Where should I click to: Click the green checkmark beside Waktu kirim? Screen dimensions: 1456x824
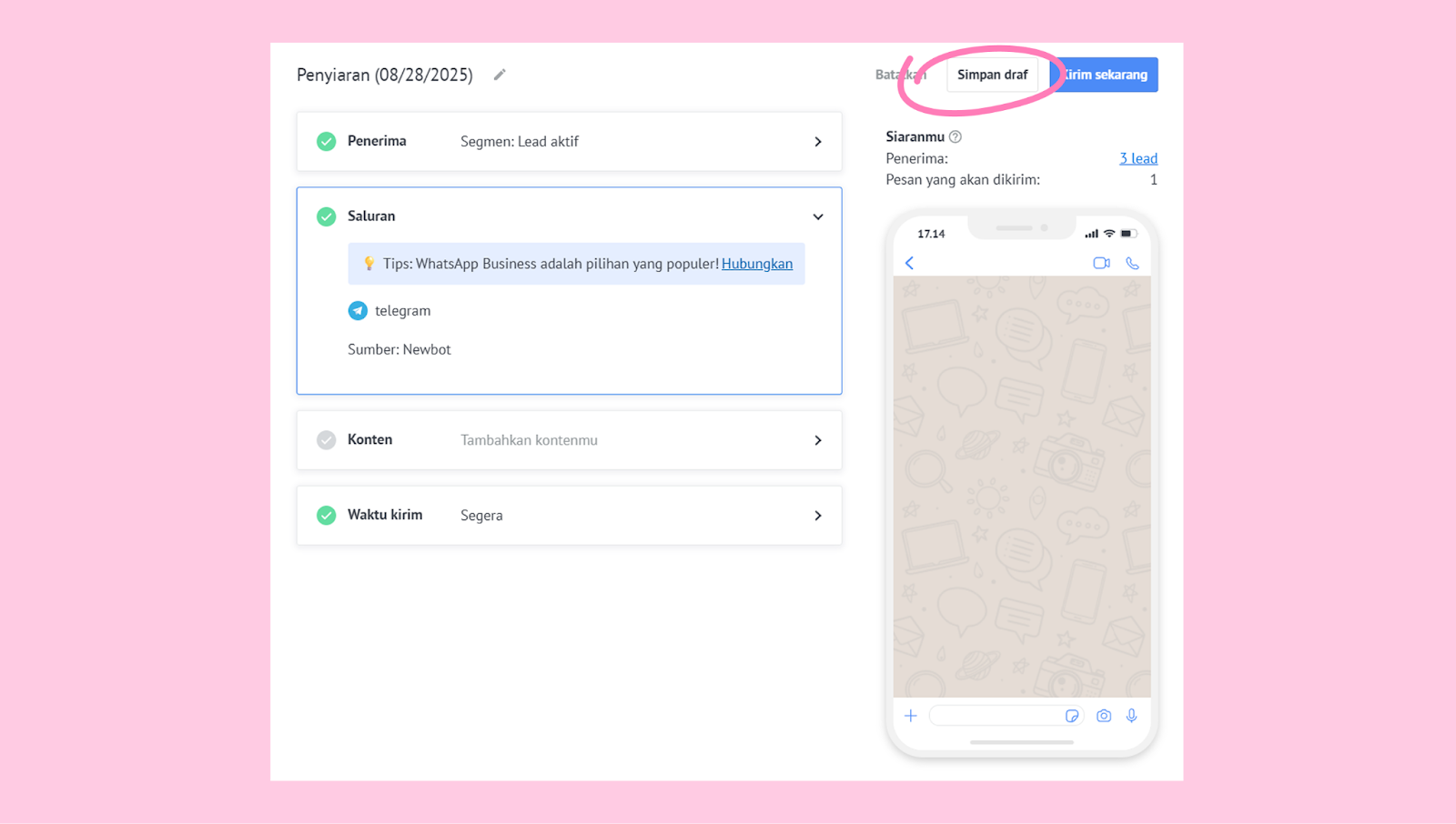click(326, 516)
